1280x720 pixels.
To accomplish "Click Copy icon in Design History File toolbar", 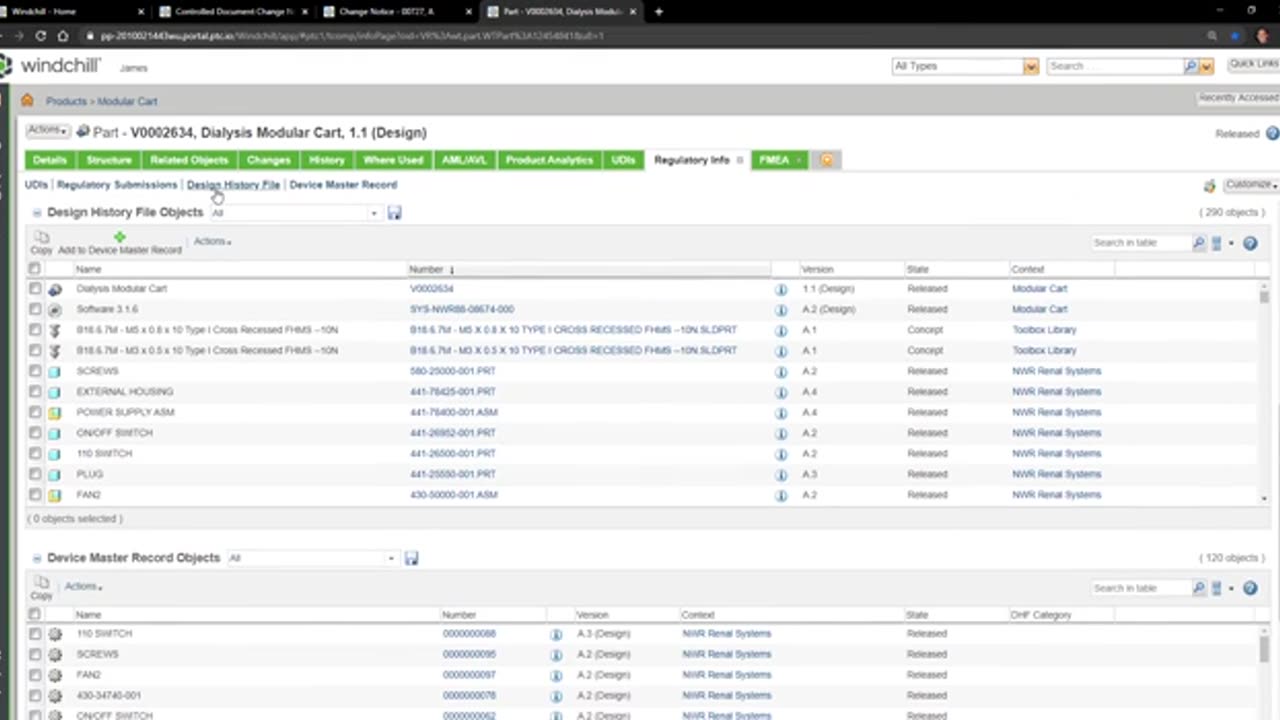I will [x=41, y=238].
